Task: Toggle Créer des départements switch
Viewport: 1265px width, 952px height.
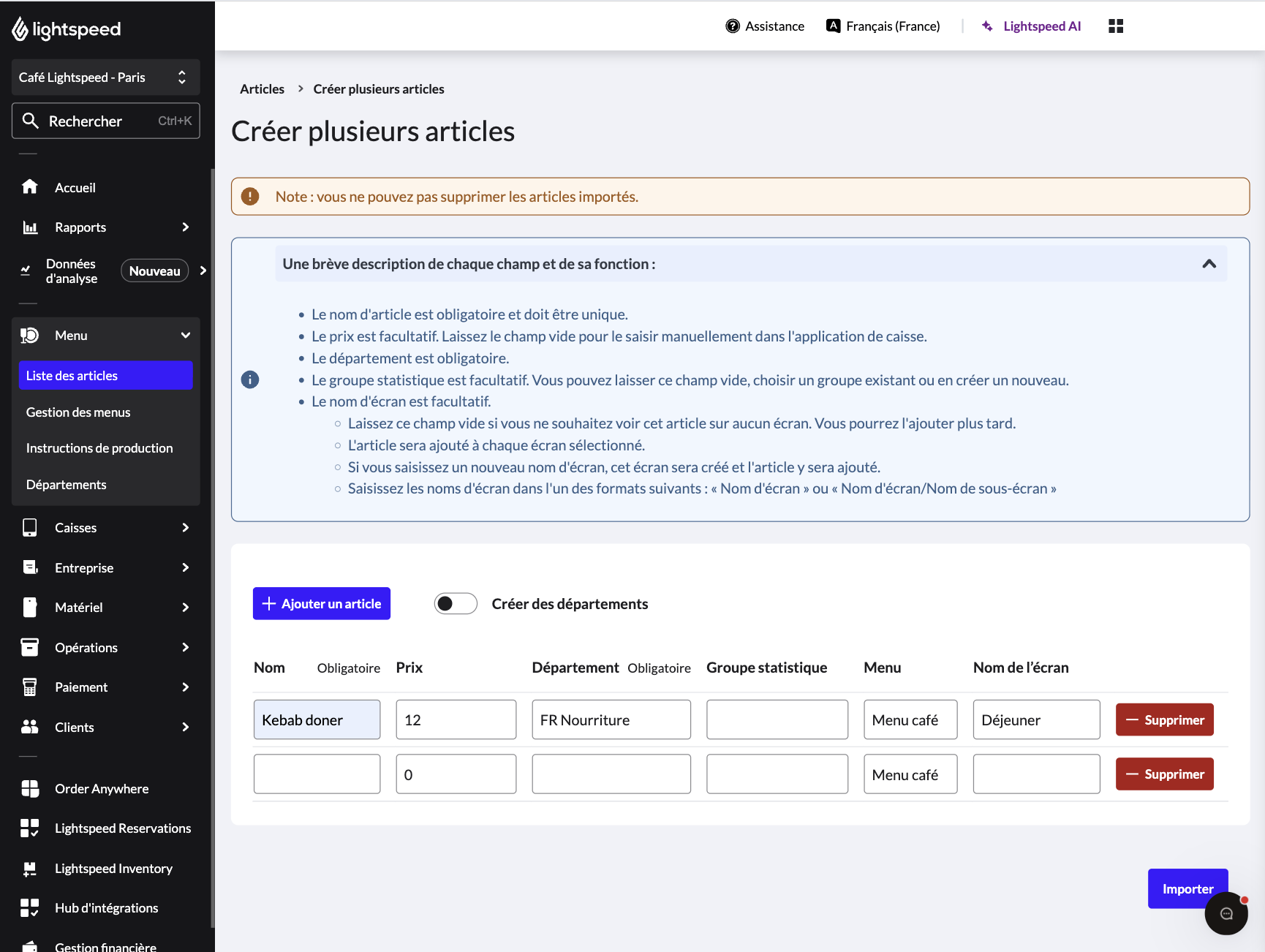Action: 456,603
